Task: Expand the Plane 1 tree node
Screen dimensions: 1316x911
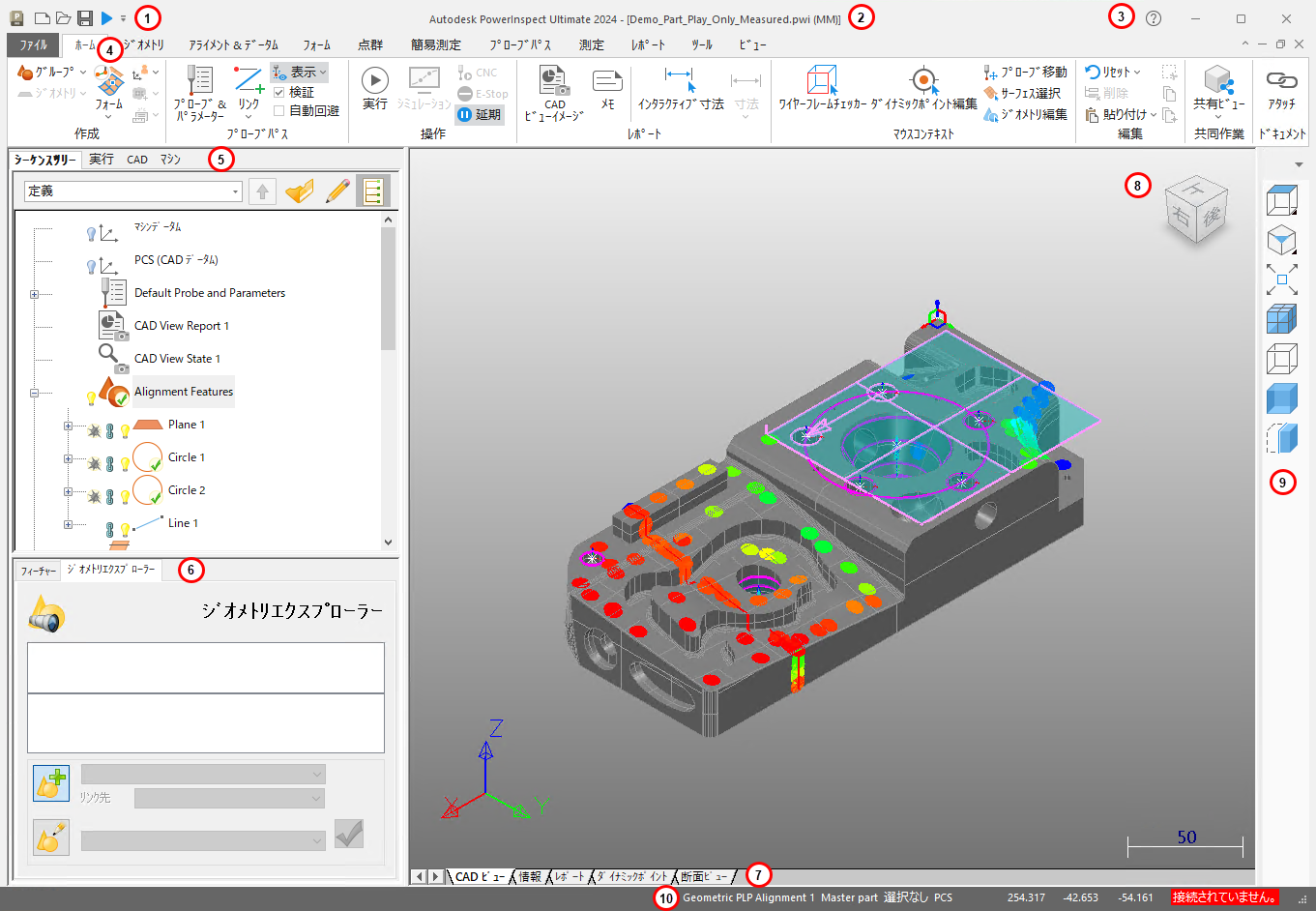Action: coord(68,426)
